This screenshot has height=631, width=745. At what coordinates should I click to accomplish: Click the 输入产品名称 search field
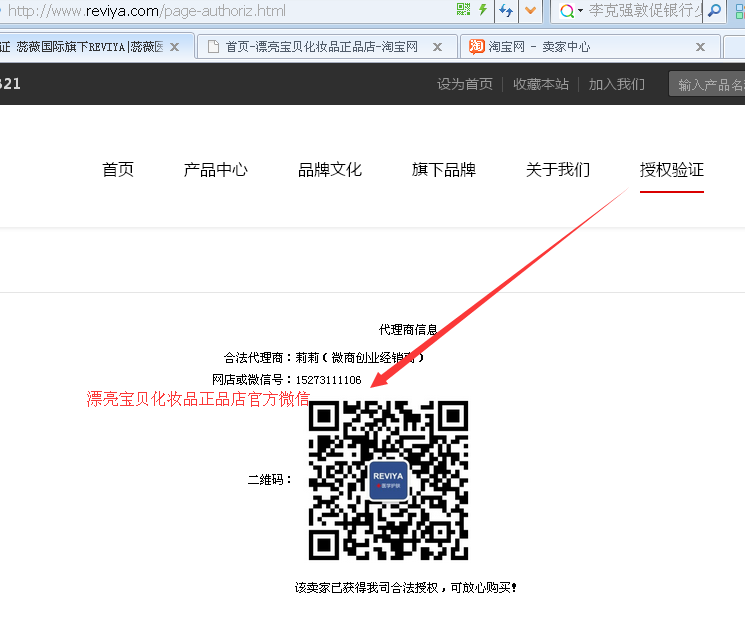710,85
